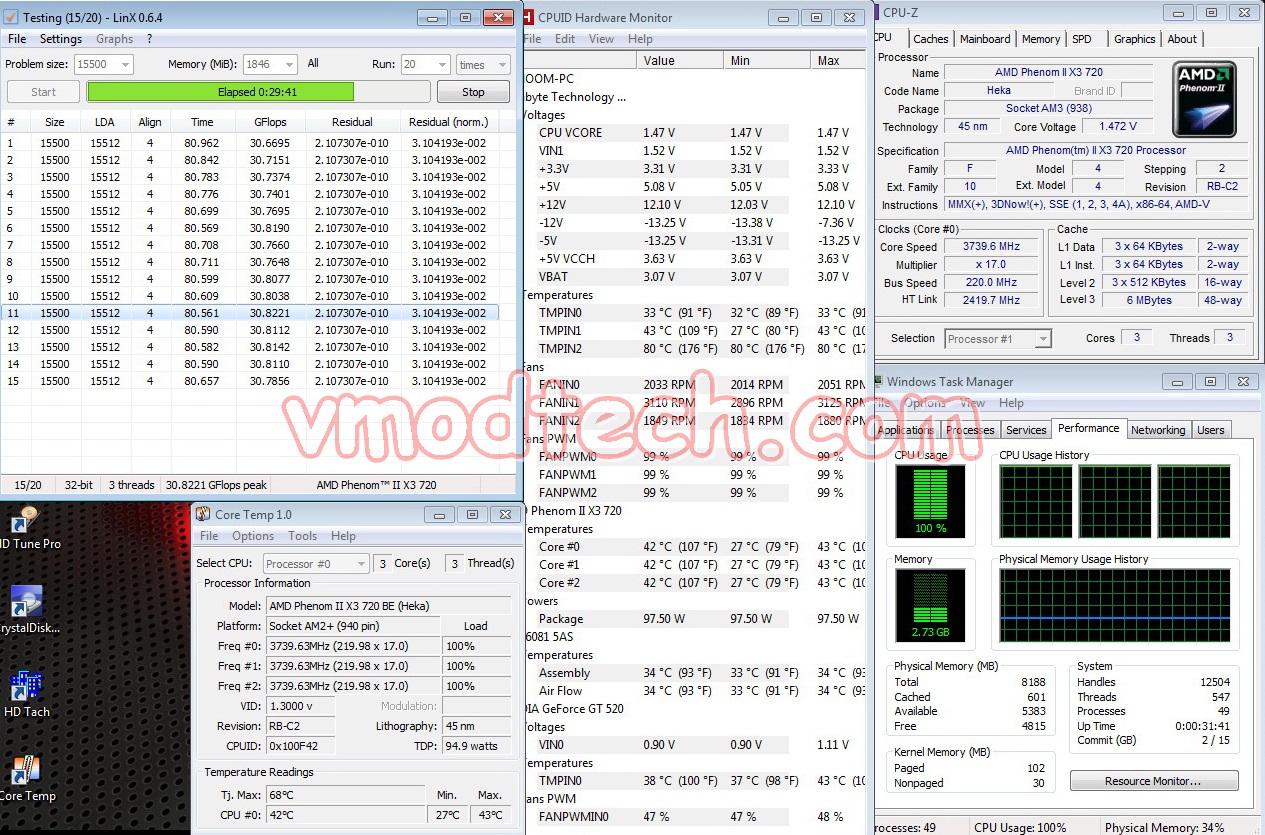Click the Core Voltage 1.472 V field in CPU-Z
This screenshot has height=835, width=1265.
coord(1117,127)
